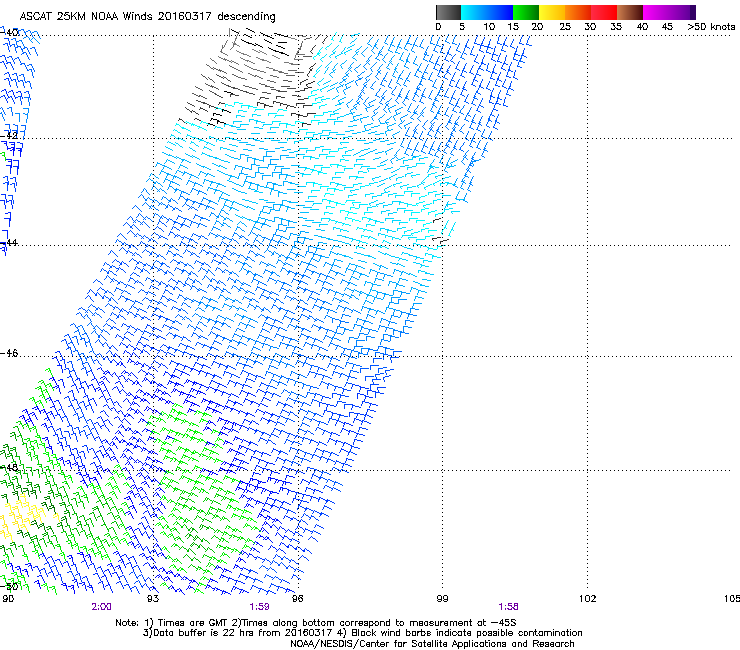Click the green 15-20 knots legend swatch

526,12
